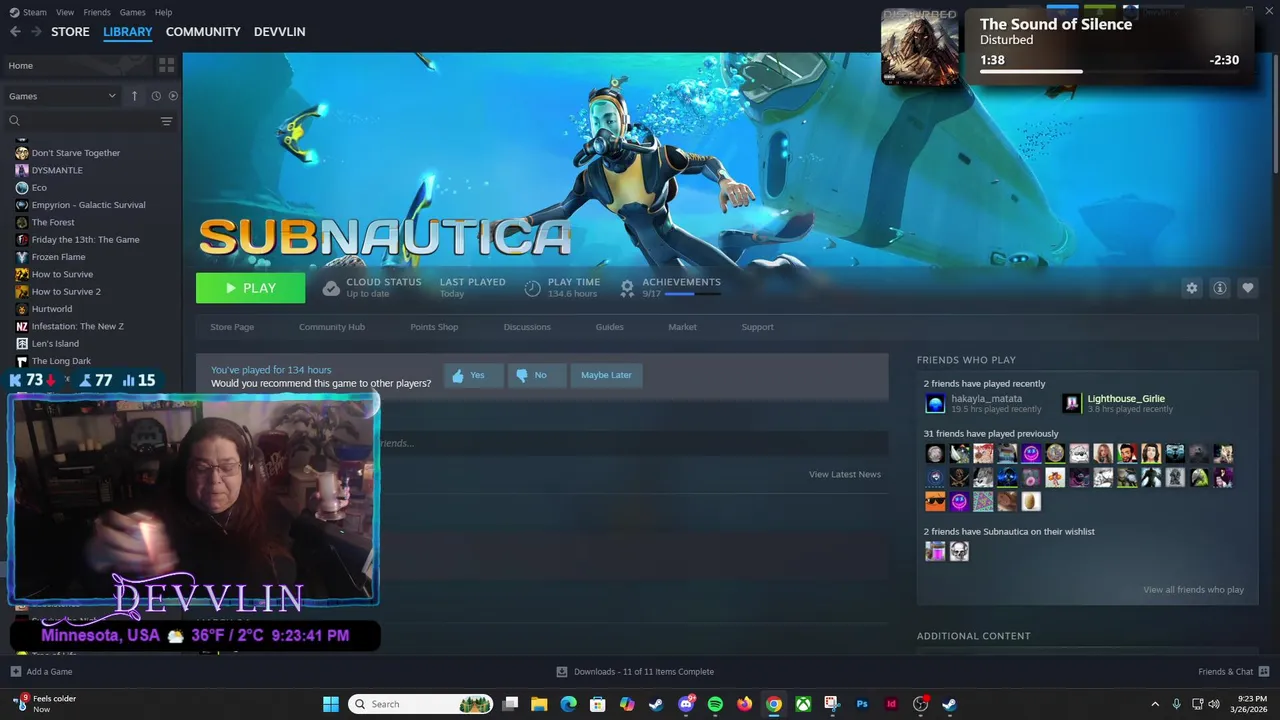Go to the STORE tab
The image size is (1280, 720).
[x=70, y=32]
